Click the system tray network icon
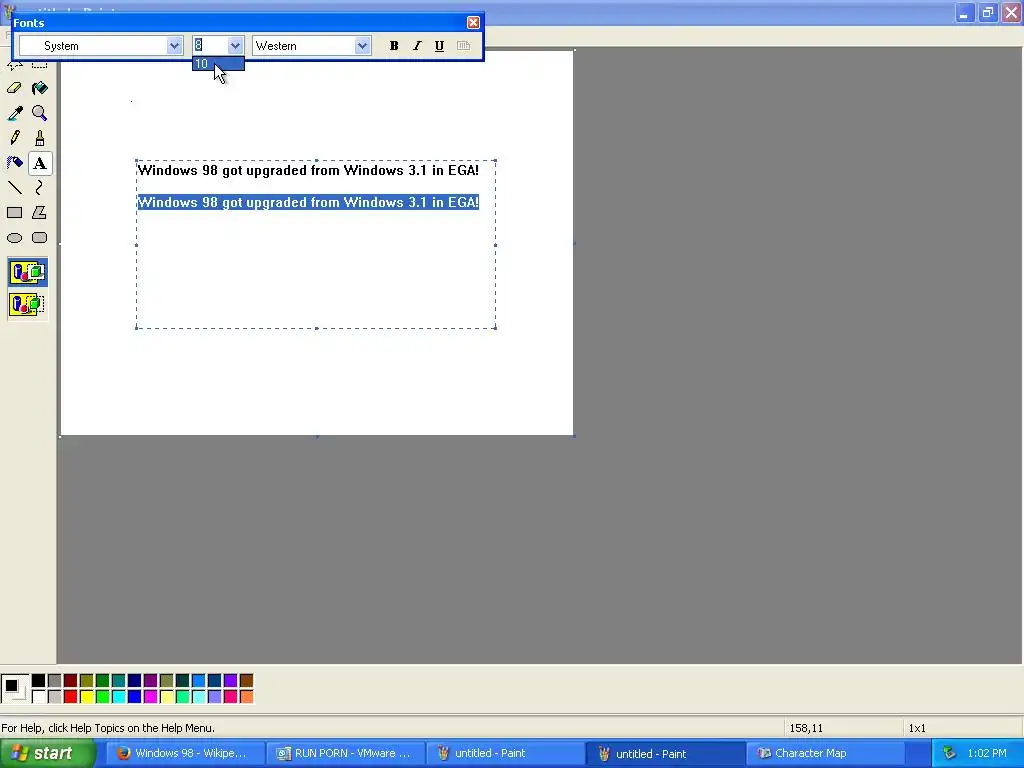 [x=950, y=753]
